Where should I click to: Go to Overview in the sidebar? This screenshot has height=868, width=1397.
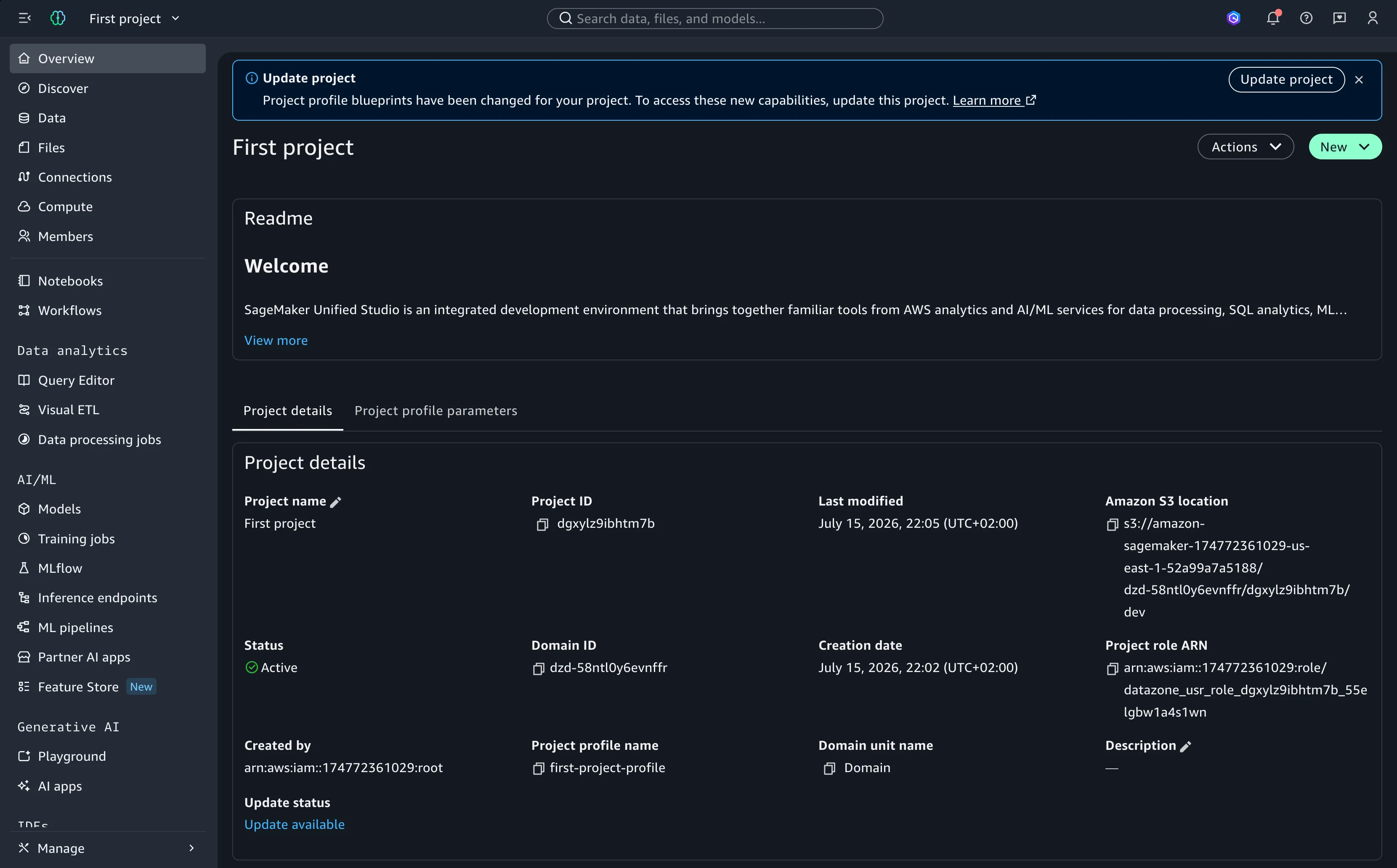pyautogui.click(x=107, y=58)
